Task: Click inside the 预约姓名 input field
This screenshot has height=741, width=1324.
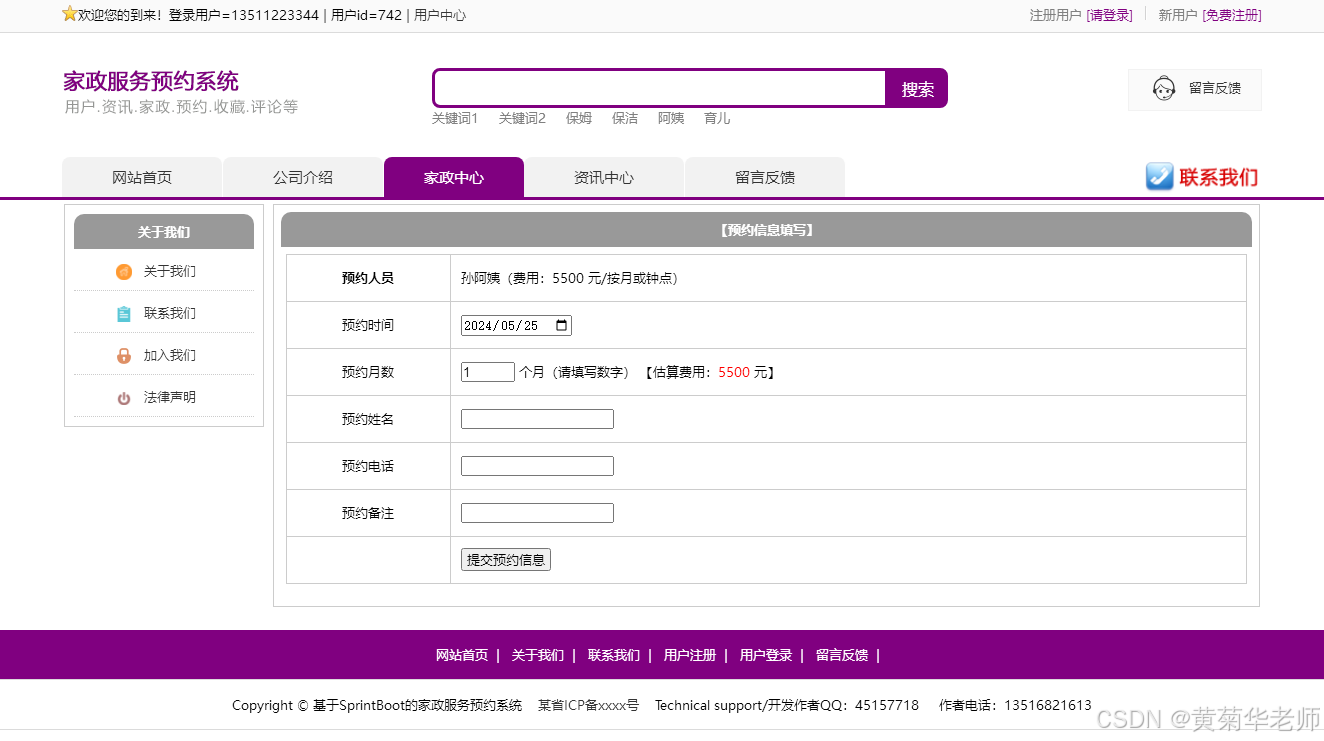Action: 536,418
